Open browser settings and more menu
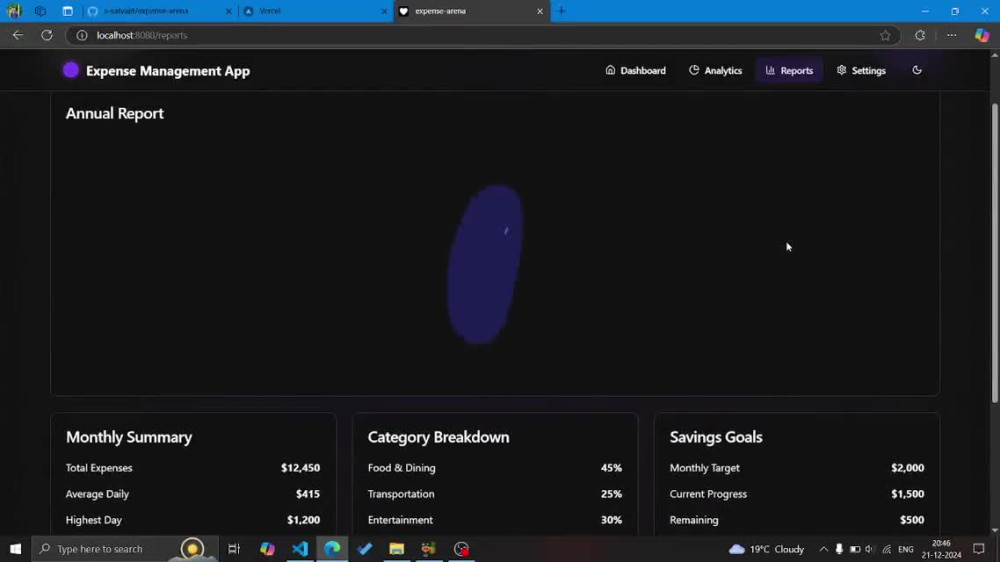Image resolution: width=1000 pixels, height=562 pixels. click(952, 35)
